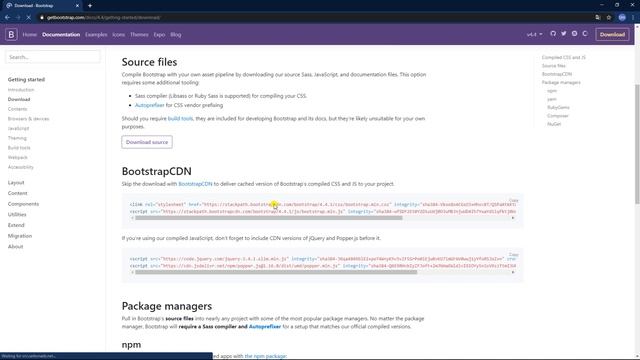Open the Icons nav item

(x=118, y=35)
